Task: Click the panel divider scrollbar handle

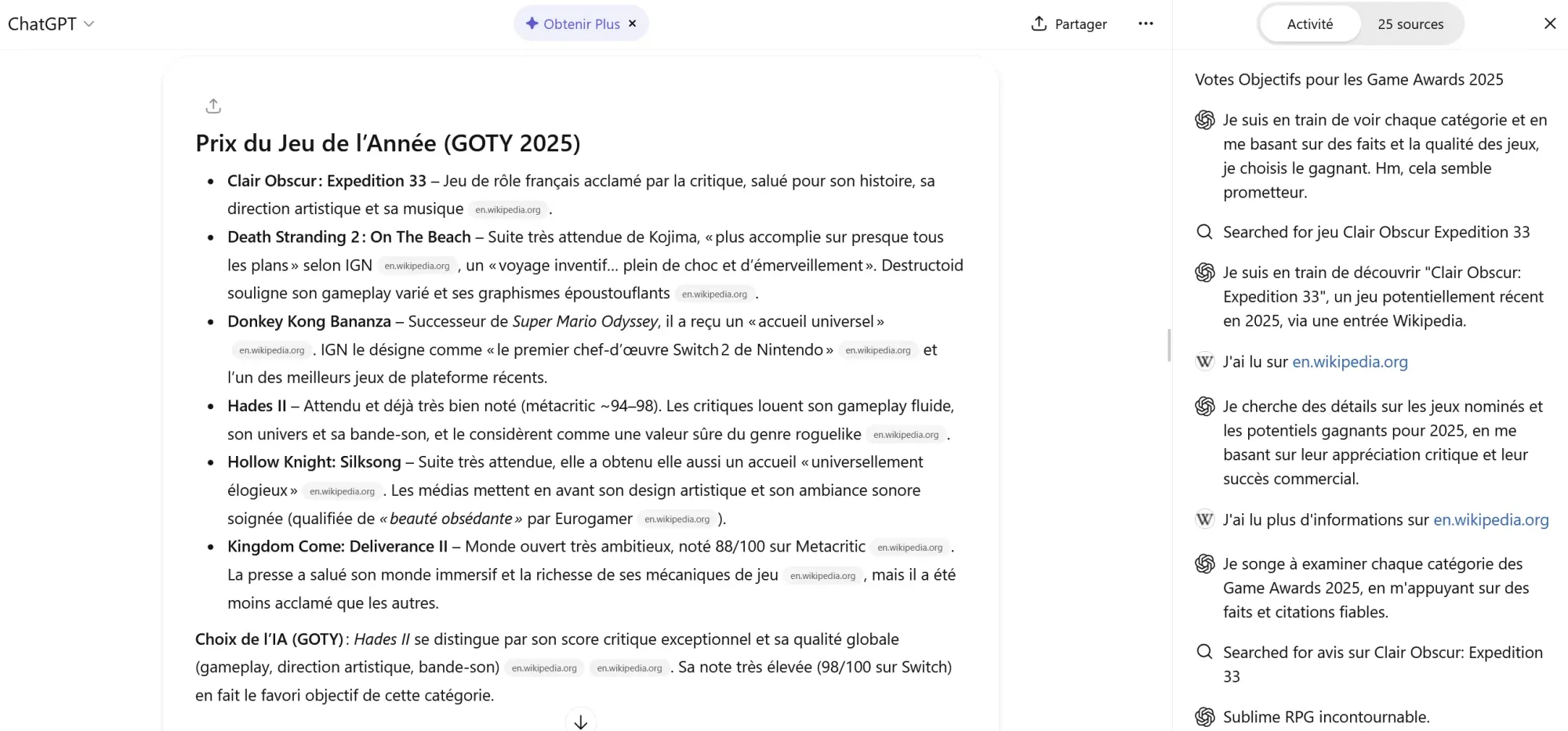Action: pyautogui.click(x=1169, y=345)
